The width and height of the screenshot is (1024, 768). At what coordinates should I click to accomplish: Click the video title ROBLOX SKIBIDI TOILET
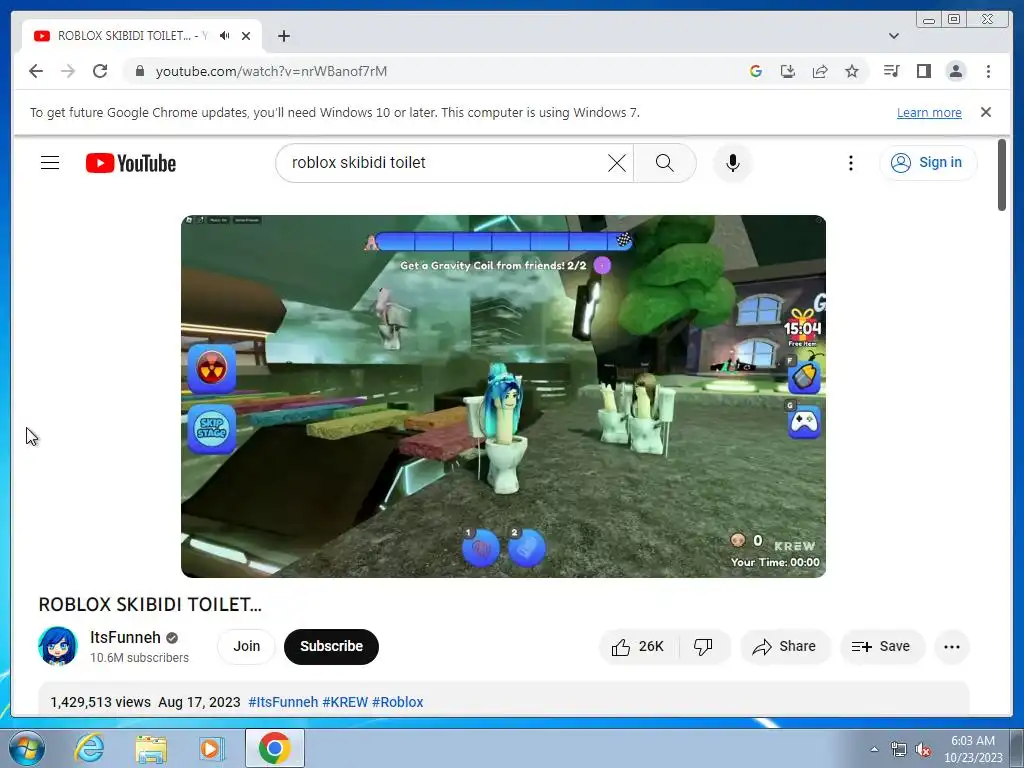(150, 604)
